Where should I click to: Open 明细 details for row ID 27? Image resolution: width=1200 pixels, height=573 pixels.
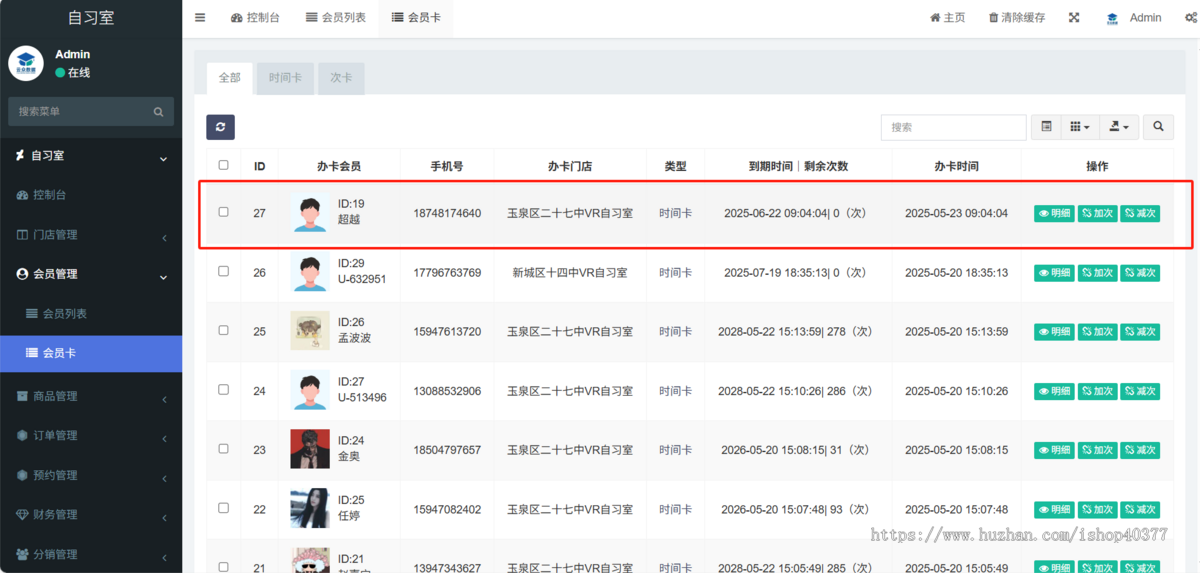click(x=1054, y=213)
